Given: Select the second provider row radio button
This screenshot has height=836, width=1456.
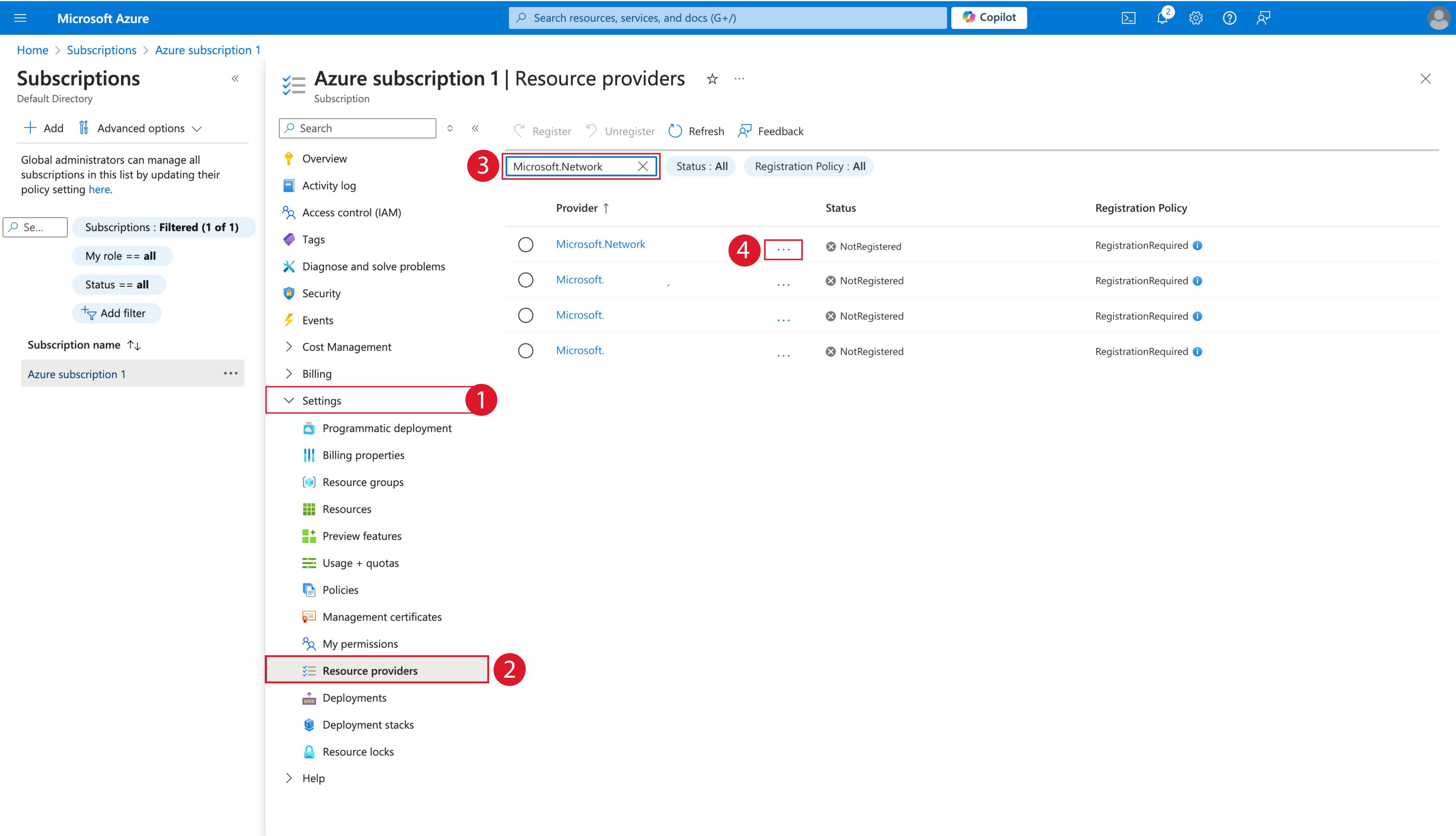Looking at the screenshot, I should [525, 280].
